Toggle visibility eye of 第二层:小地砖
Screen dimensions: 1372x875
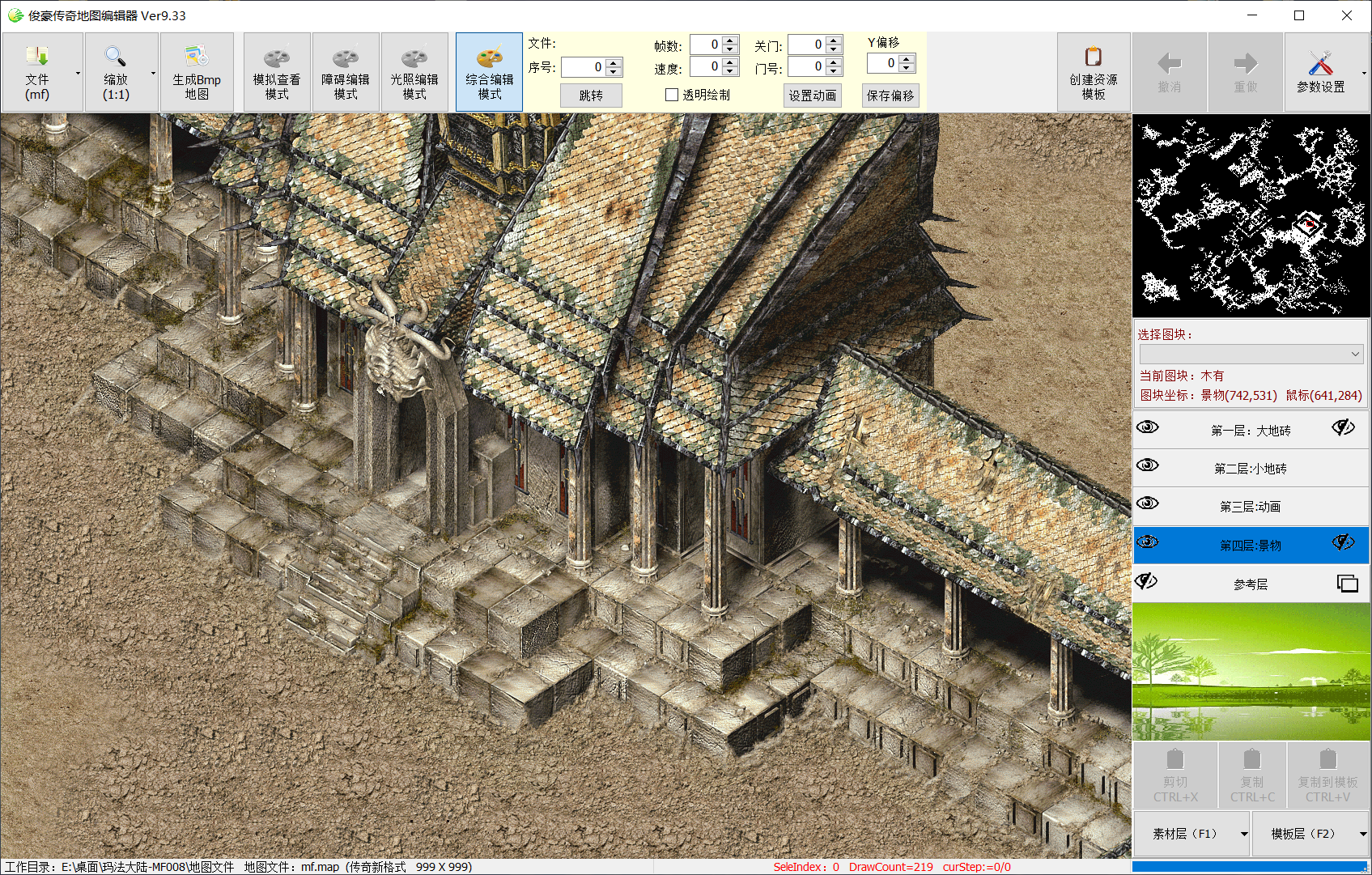pyautogui.click(x=1148, y=465)
